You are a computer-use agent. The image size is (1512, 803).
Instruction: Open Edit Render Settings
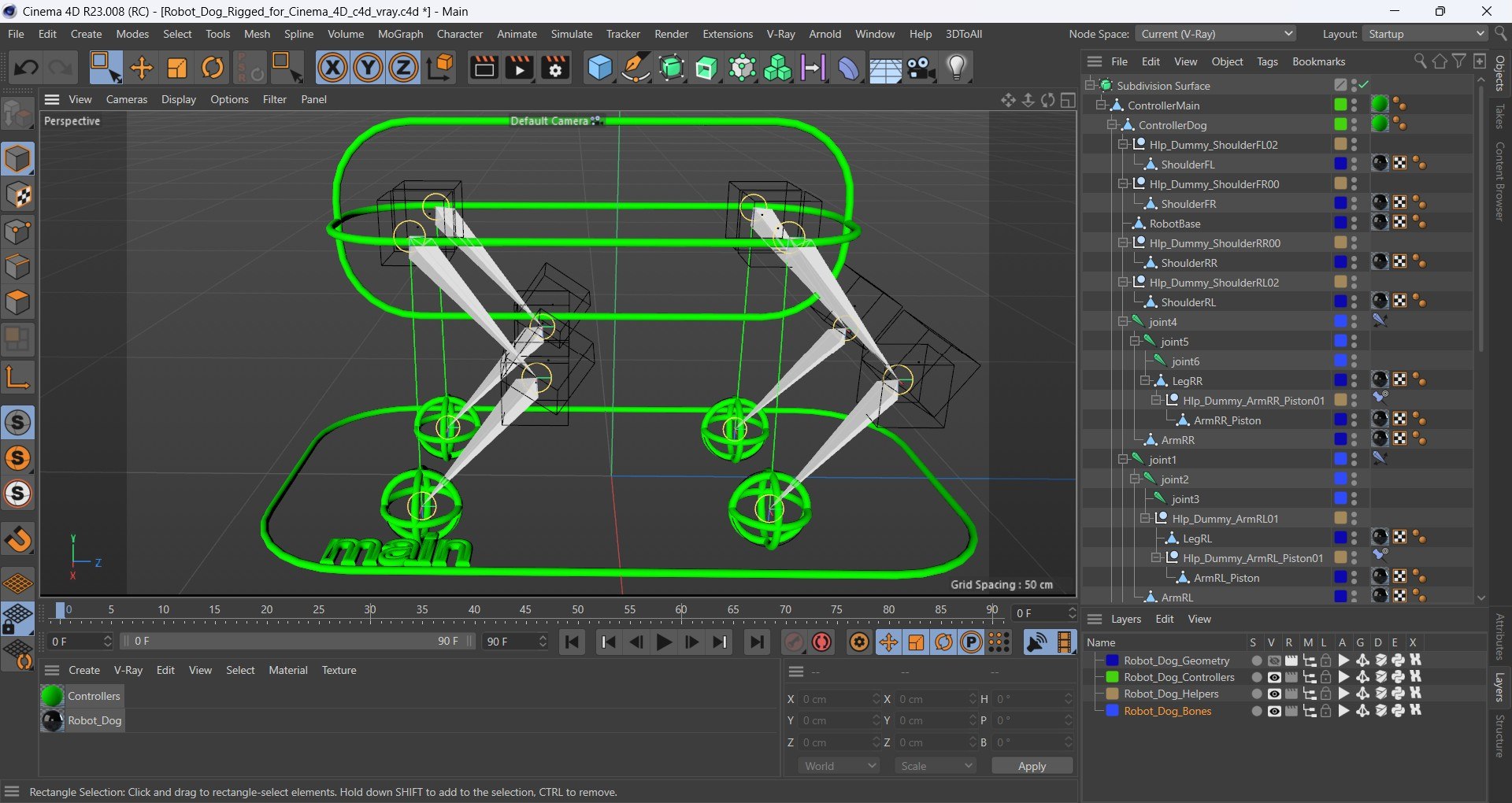click(x=555, y=68)
